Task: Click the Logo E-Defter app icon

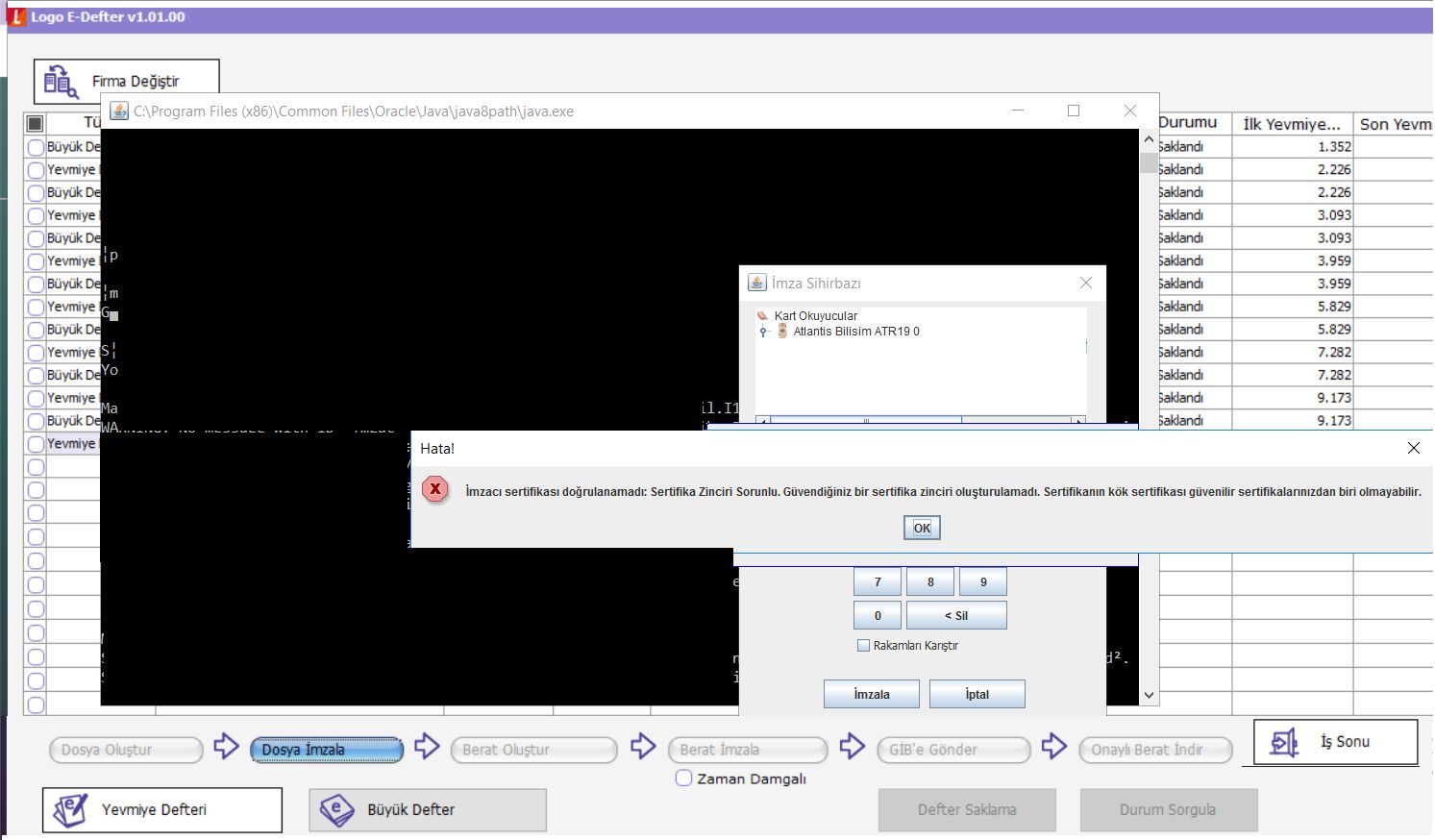Action: 16,16
